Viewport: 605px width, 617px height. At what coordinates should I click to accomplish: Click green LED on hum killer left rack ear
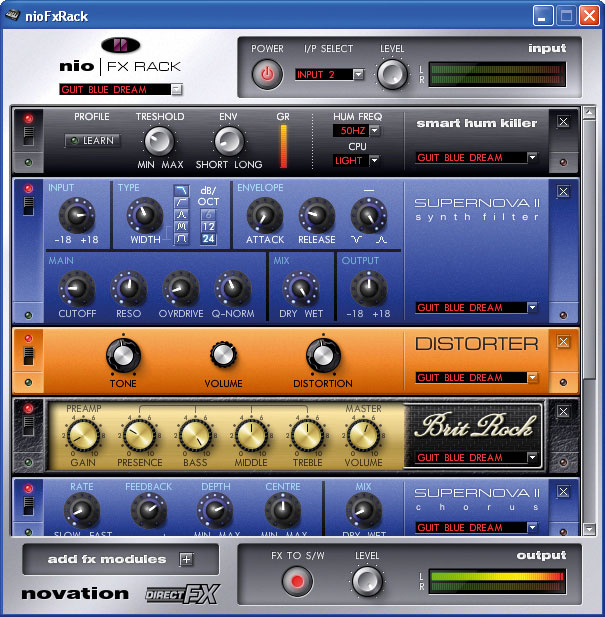click(28, 162)
